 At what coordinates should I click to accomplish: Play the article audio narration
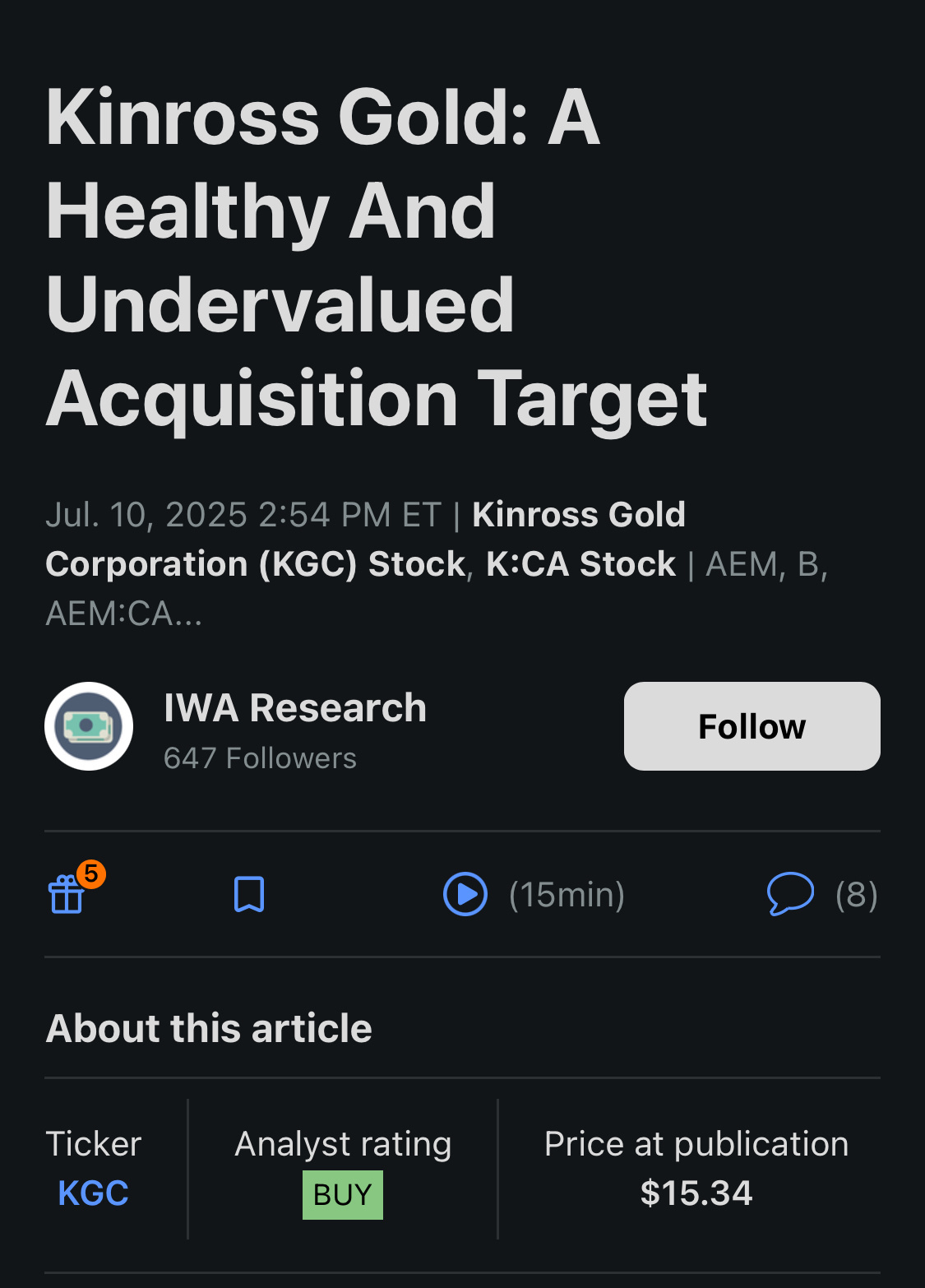[465, 894]
